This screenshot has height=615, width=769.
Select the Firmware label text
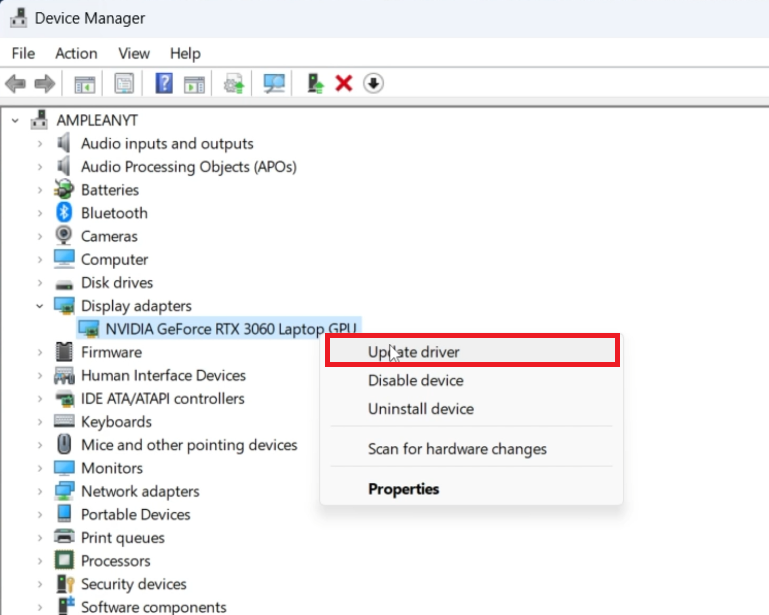[x=111, y=352]
